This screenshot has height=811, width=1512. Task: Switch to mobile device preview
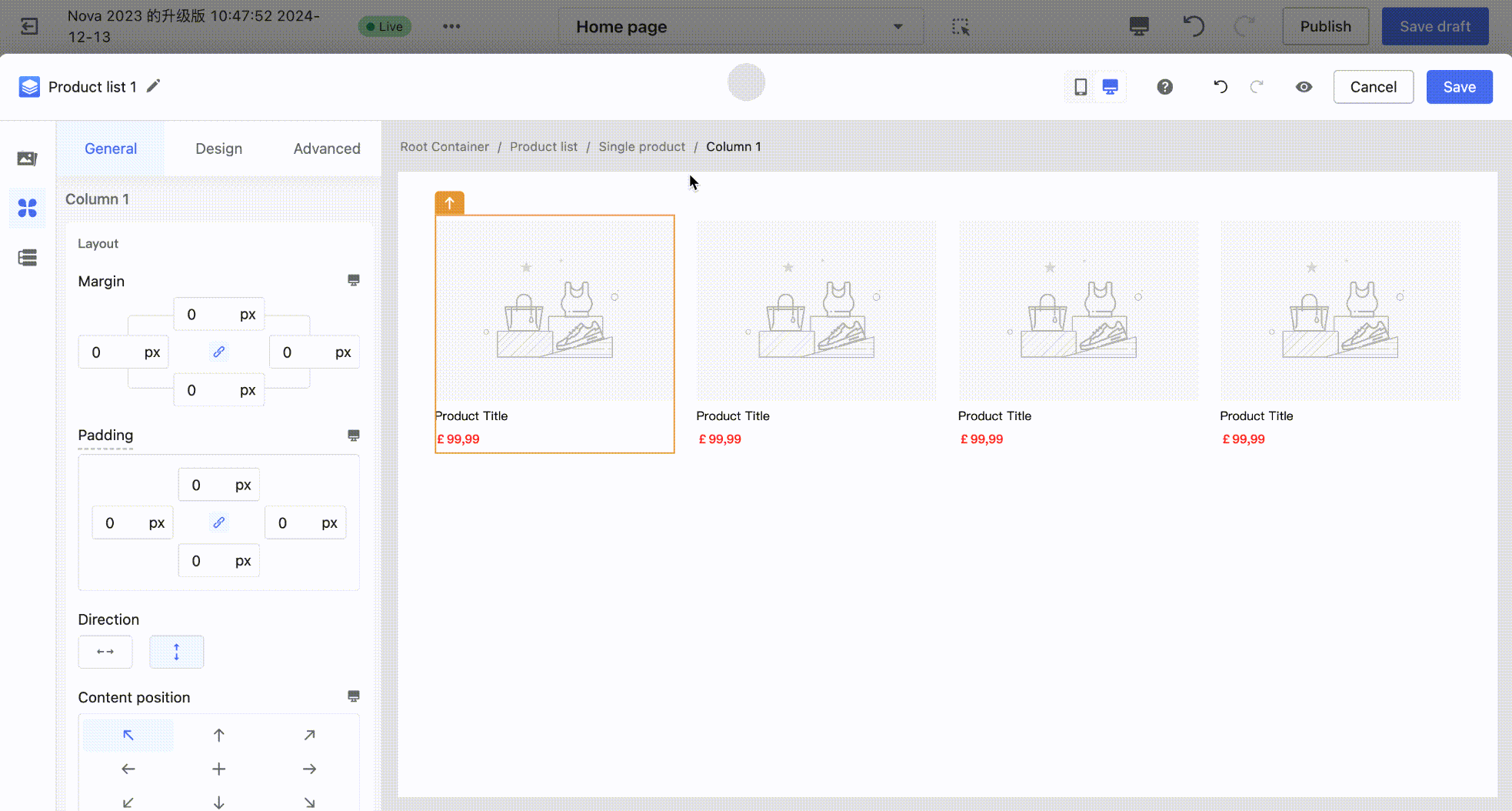tap(1081, 87)
